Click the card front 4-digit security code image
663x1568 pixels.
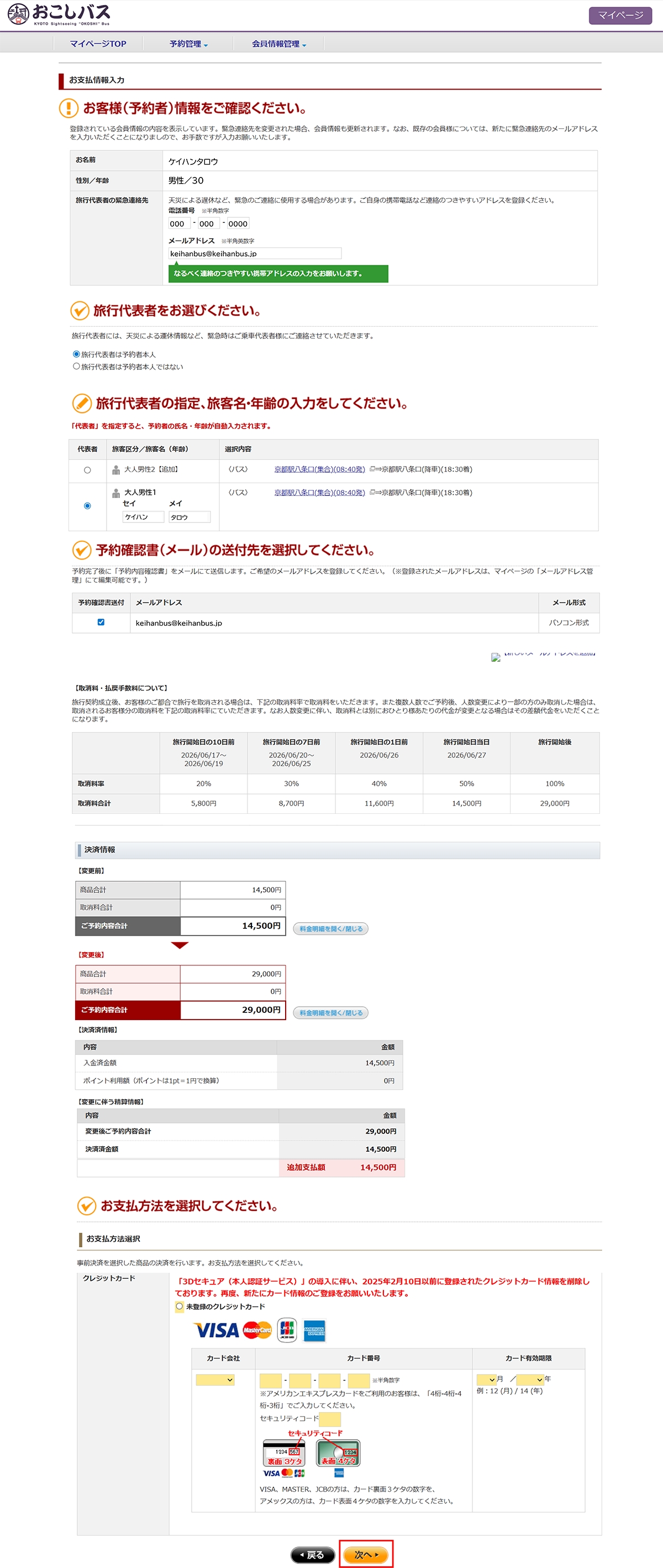click(x=338, y=1453)
